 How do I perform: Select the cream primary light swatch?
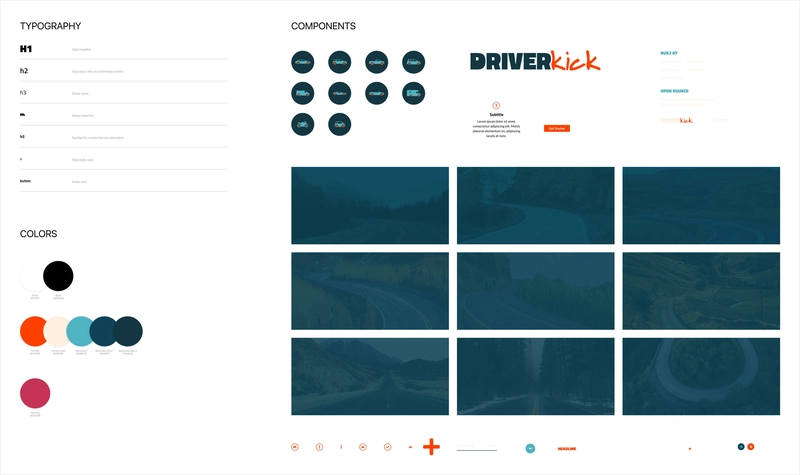pyautogui.click(x=57, y=331)
